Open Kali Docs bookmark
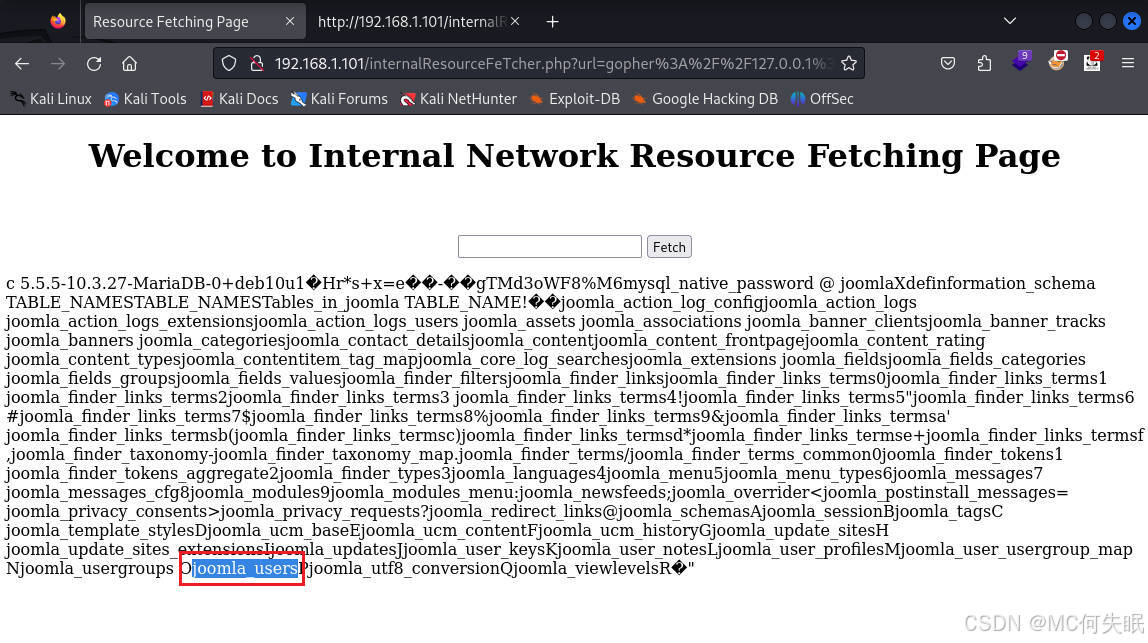The height and width of the screenshot is (643, 1148). [239, 99]
